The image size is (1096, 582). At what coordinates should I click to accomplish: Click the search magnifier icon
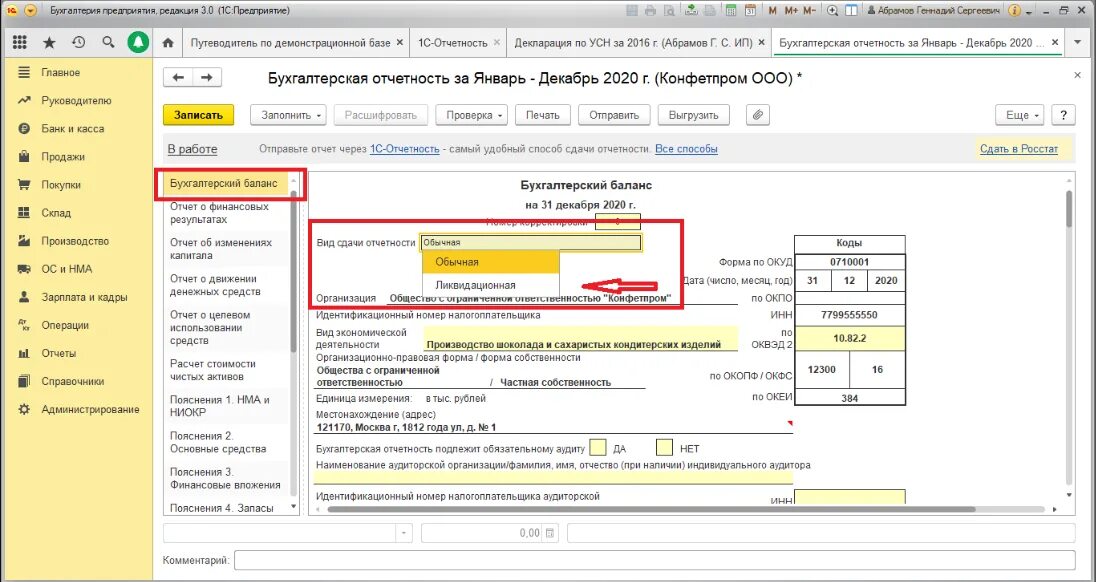(x=108, y=43)
